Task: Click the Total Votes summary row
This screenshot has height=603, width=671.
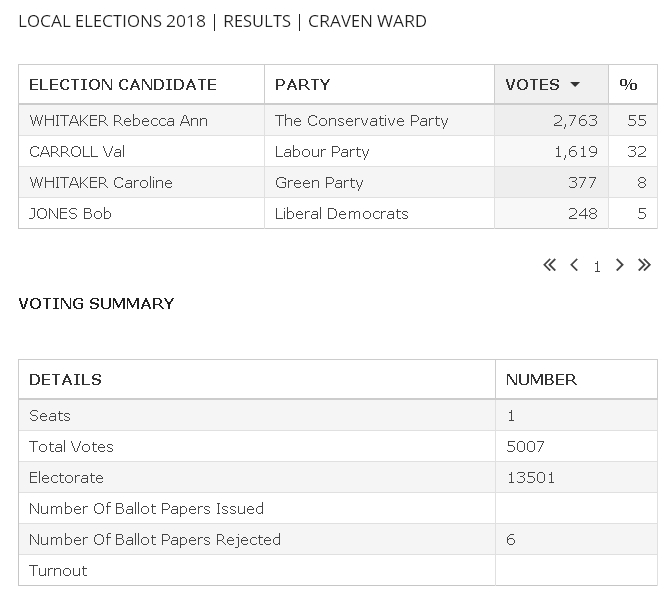Action: click(71, 447)
